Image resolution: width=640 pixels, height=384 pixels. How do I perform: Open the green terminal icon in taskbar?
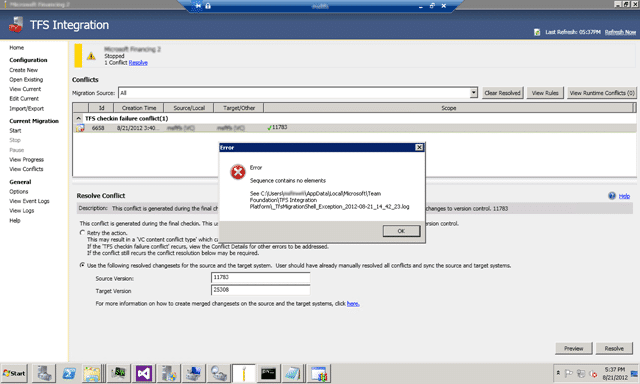[119, 373]
